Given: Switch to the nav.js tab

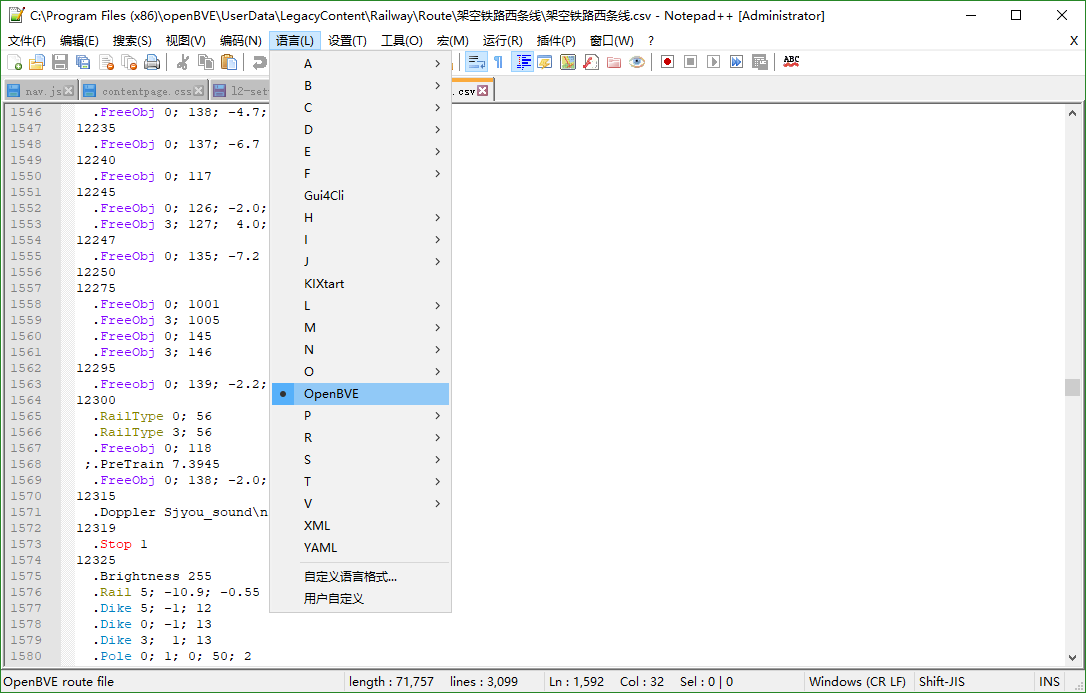Looking at the screenshot, I should click(38, 89).
